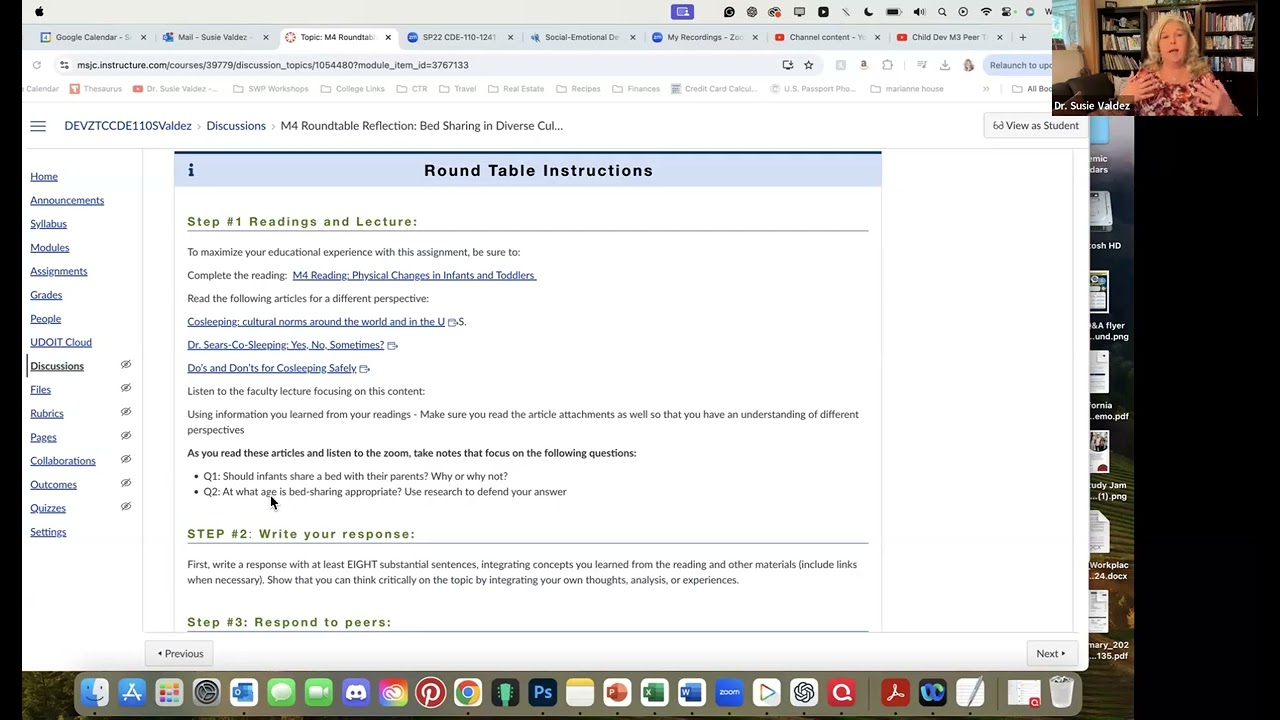Open College Links bookmark folder

pos(353,89)
